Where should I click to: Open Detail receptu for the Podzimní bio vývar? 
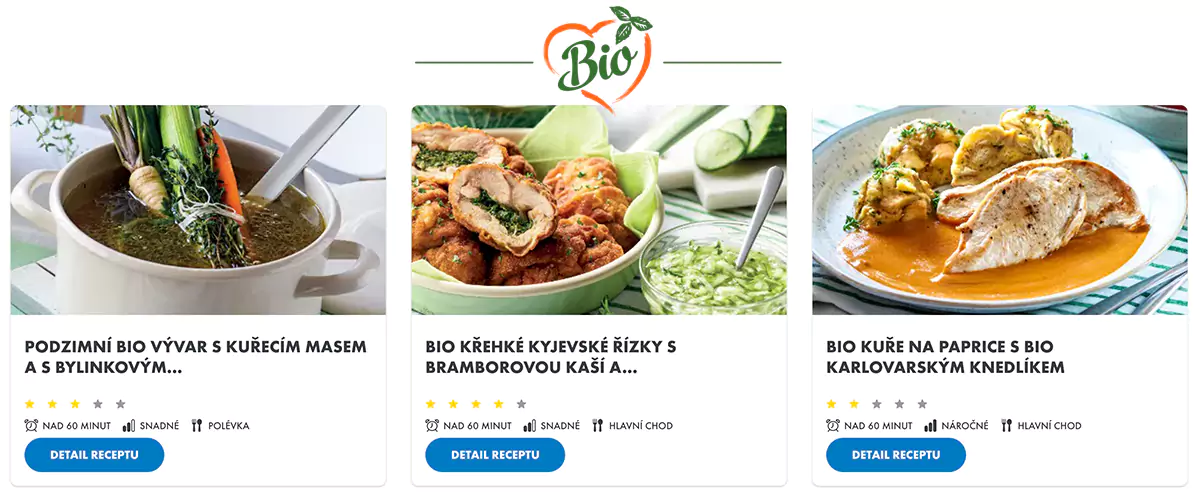(x=94, y=455)
